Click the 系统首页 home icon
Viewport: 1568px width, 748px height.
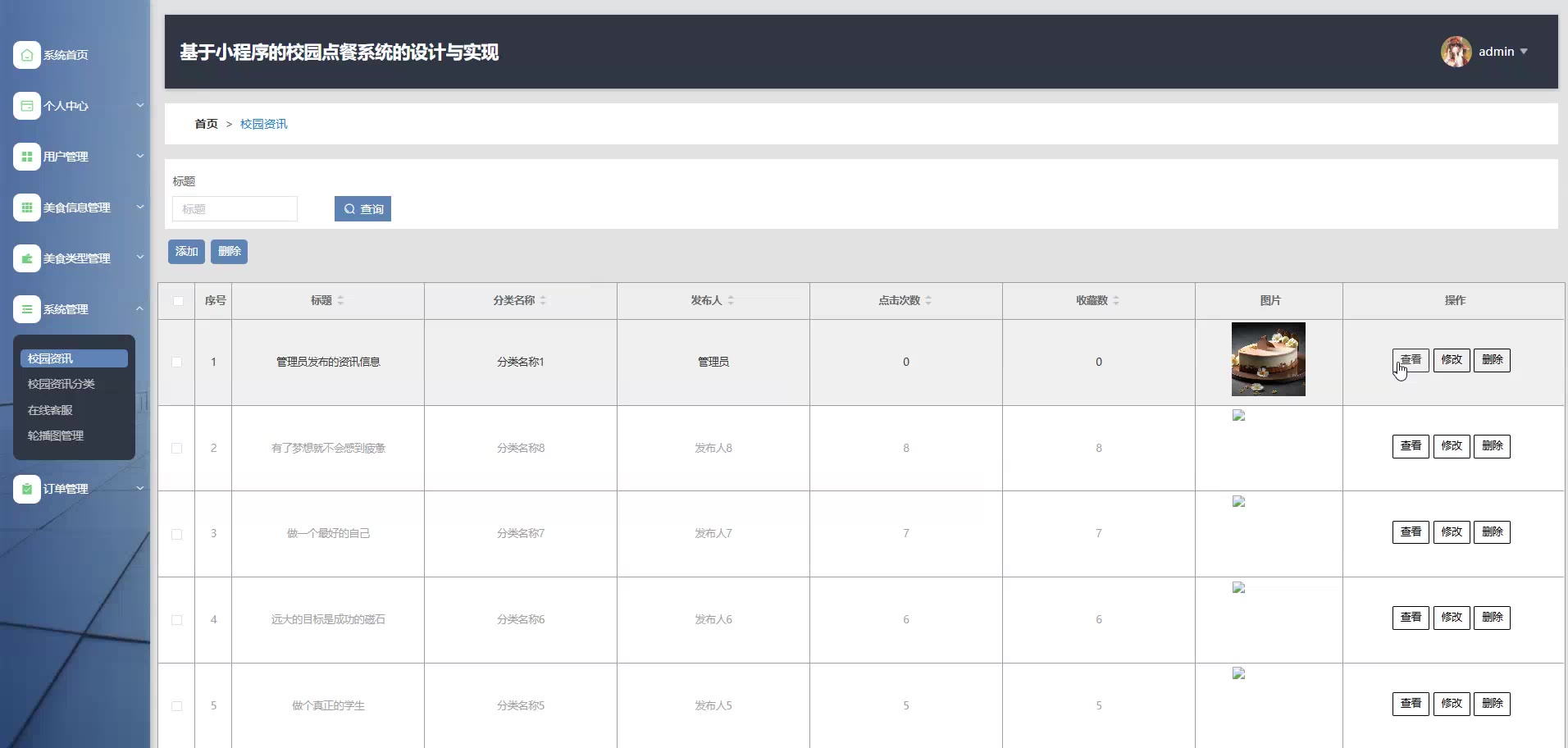point(27,55)
